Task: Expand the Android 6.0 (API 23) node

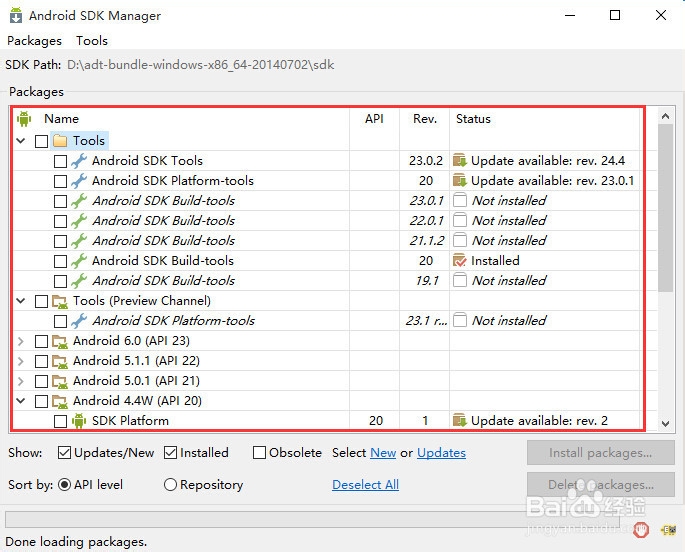Action: (x=21, y=341)
